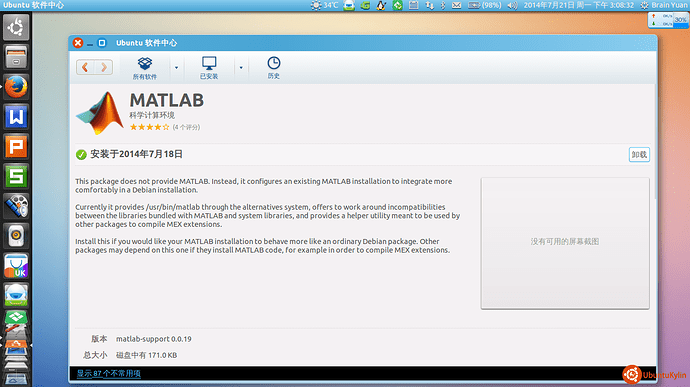Image resolution: width=690 pixels, height=387 pixels.
Task: Click the penguin QQ indicator icon
Action: point(381,5)
